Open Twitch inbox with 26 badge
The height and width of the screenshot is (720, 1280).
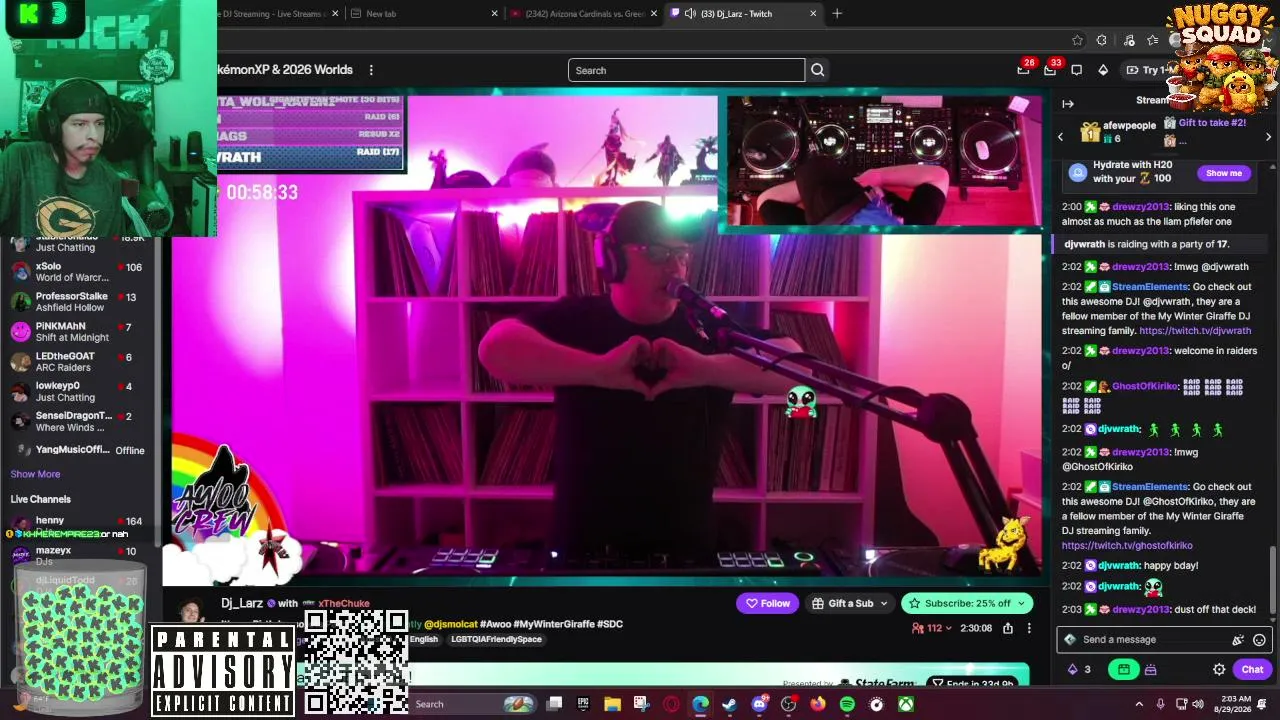pyautogui.click(x=1023, y=70)
